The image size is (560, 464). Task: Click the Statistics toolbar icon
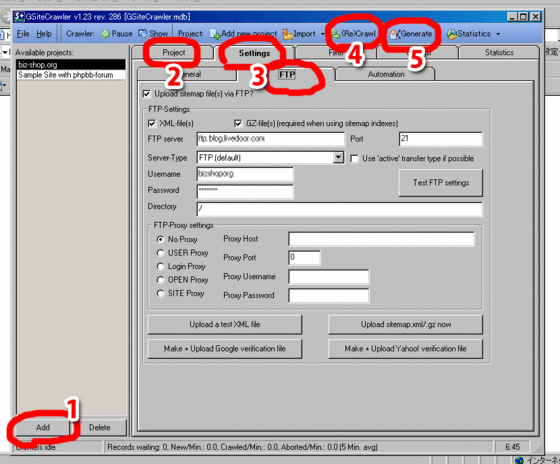pos(452,34)
